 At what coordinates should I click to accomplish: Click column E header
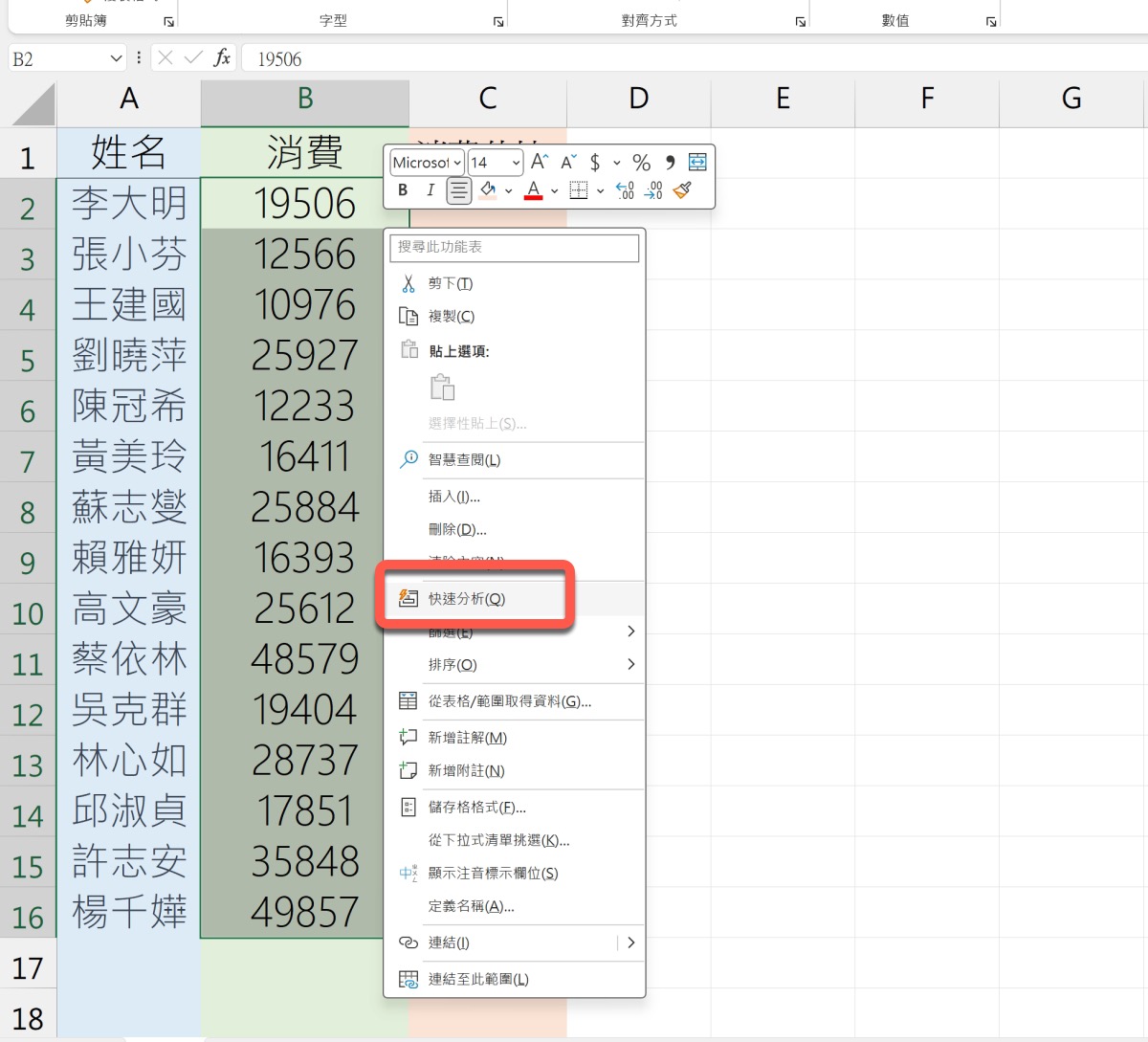pos(783,99)
